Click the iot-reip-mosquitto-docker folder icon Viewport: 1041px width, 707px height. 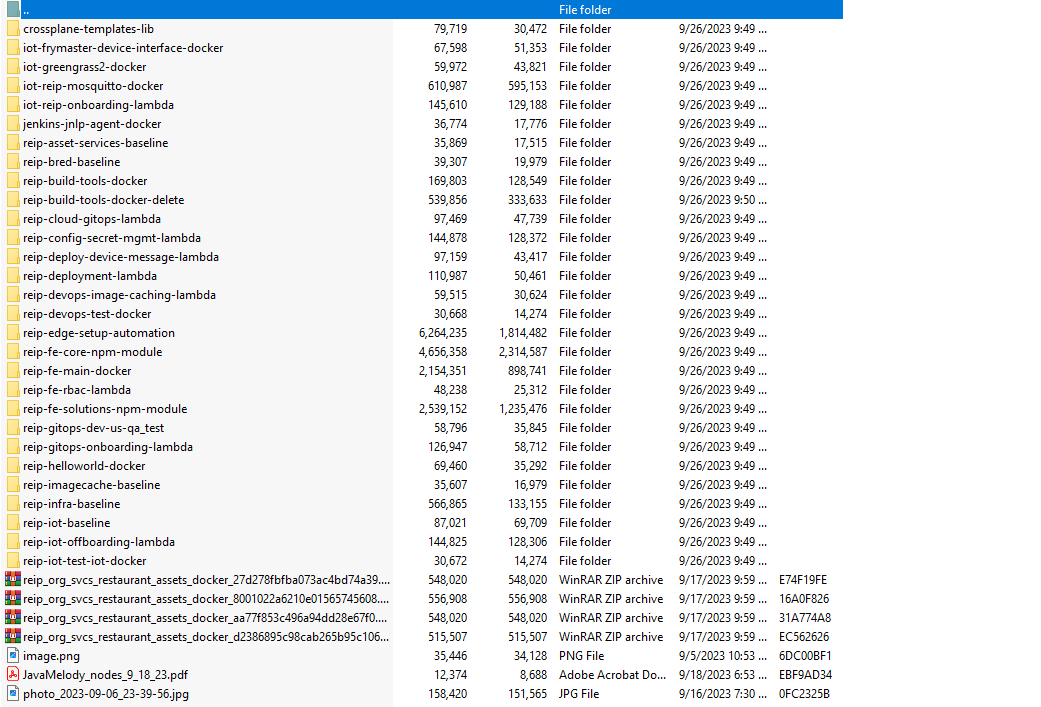click(13, 86)
